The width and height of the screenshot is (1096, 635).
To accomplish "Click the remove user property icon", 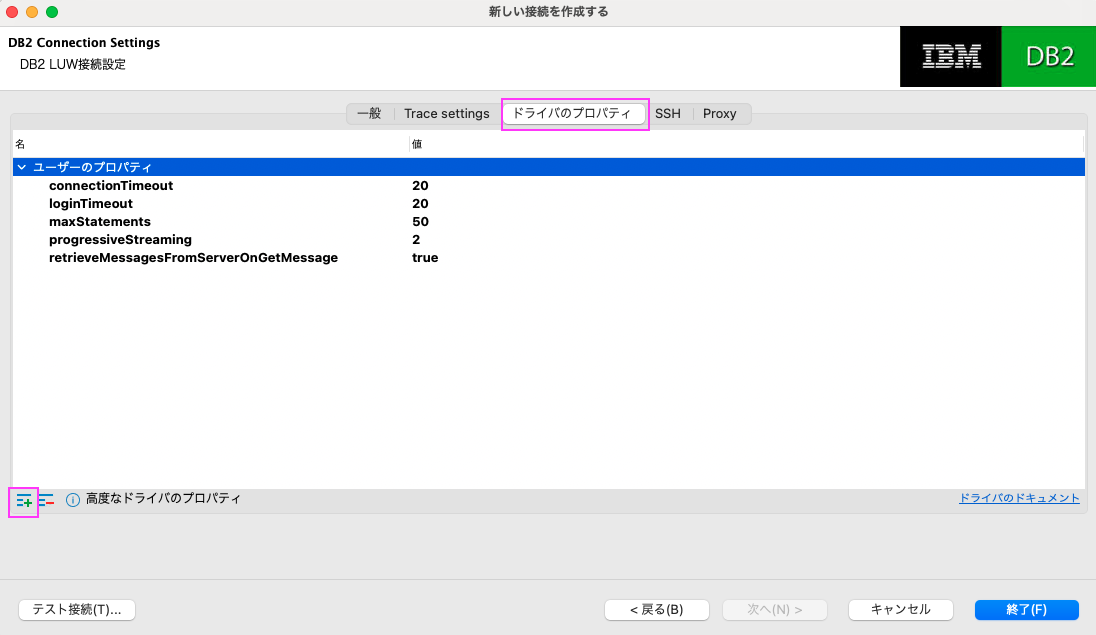I will pos(46,501).
